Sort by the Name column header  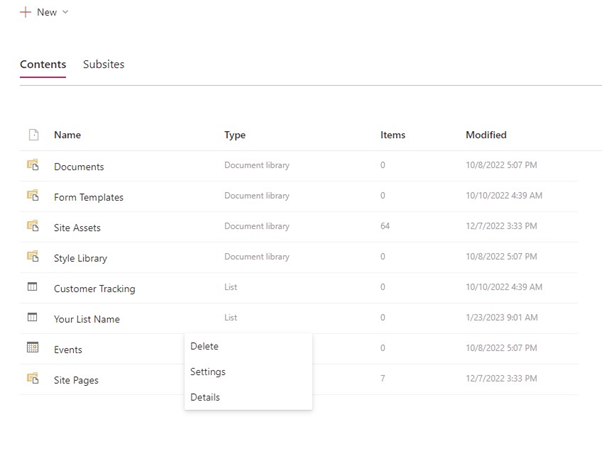tap(67, 135)
